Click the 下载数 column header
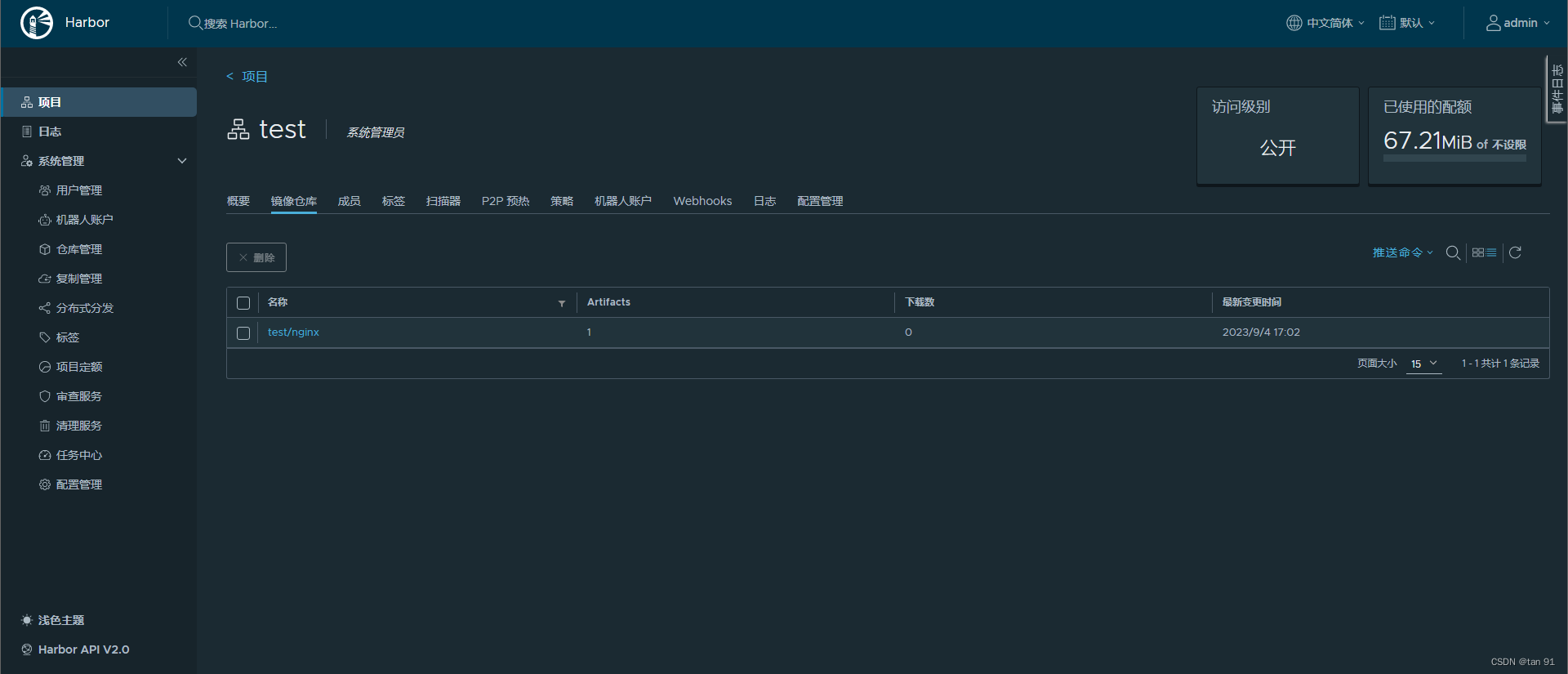The image size is (1568, 674). coord(920,302)
